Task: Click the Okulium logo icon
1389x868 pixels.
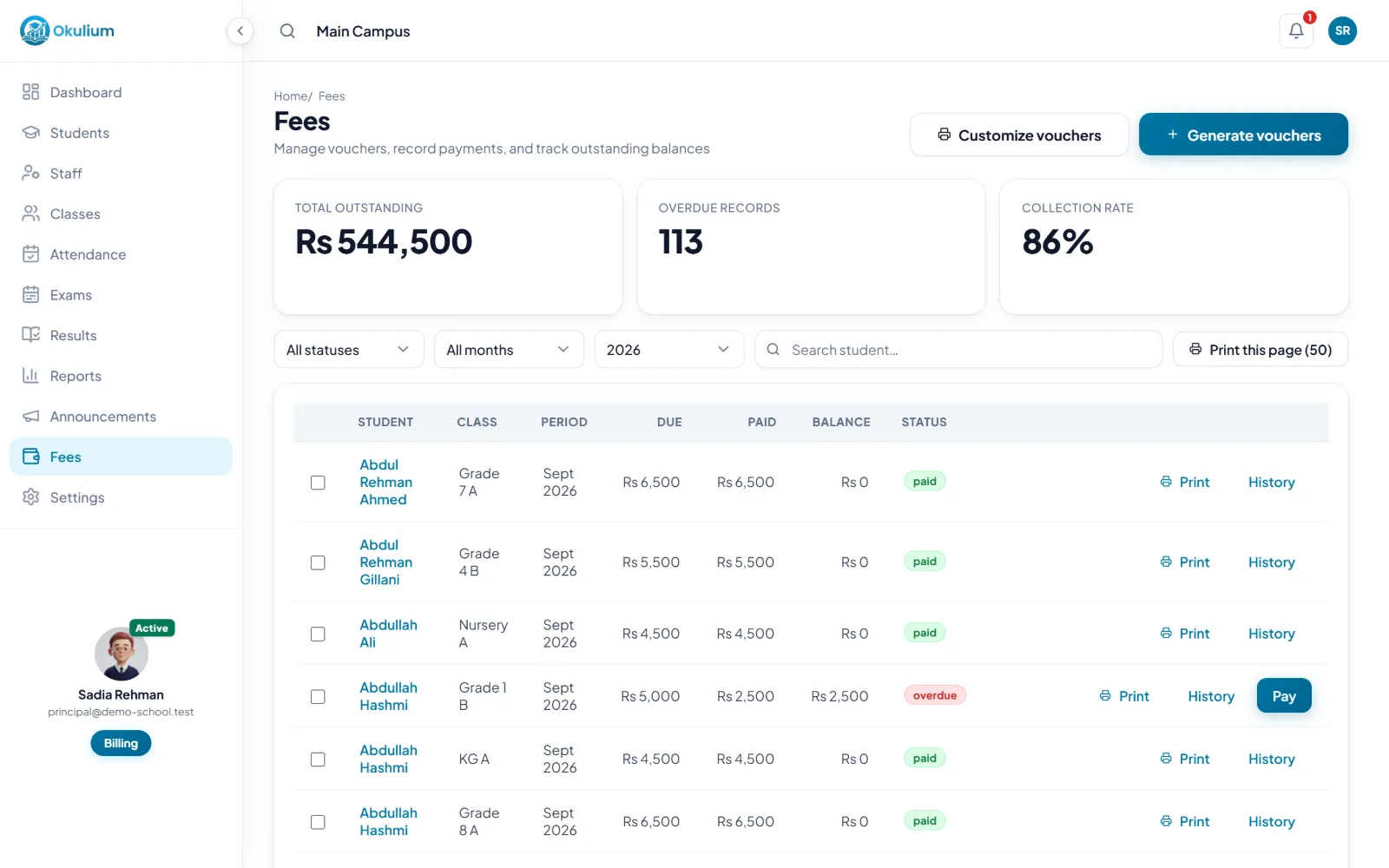Action: click(35, 30)
